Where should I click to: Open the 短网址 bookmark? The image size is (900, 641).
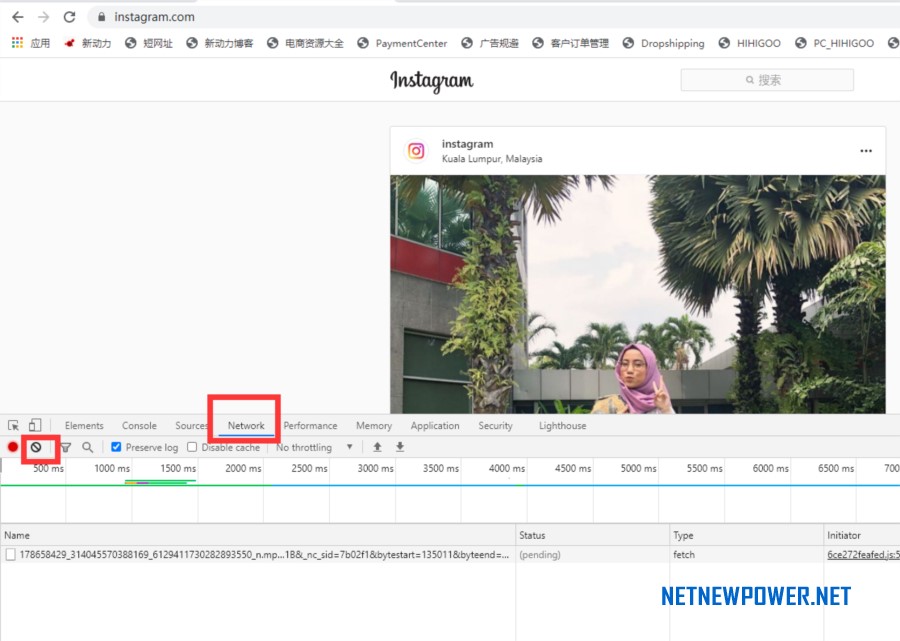pos(149,43)
